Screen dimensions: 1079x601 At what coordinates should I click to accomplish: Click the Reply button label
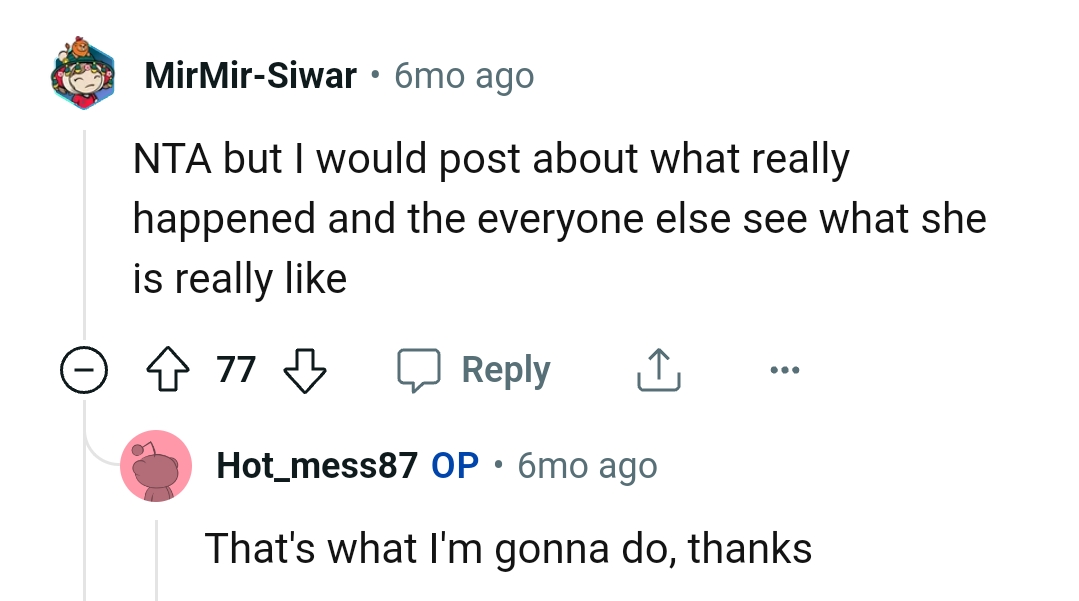pos(505,369)
